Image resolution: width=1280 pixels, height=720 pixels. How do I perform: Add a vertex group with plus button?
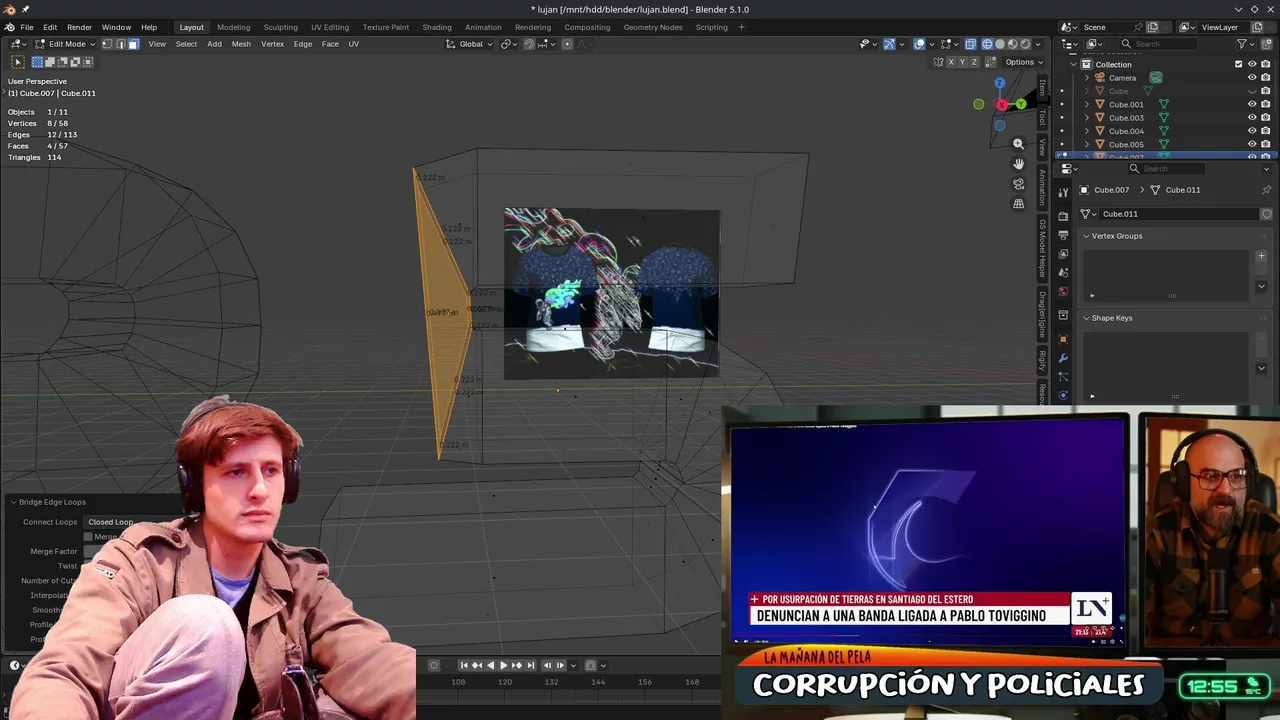pyautogui.click(x=1261, y=257)
